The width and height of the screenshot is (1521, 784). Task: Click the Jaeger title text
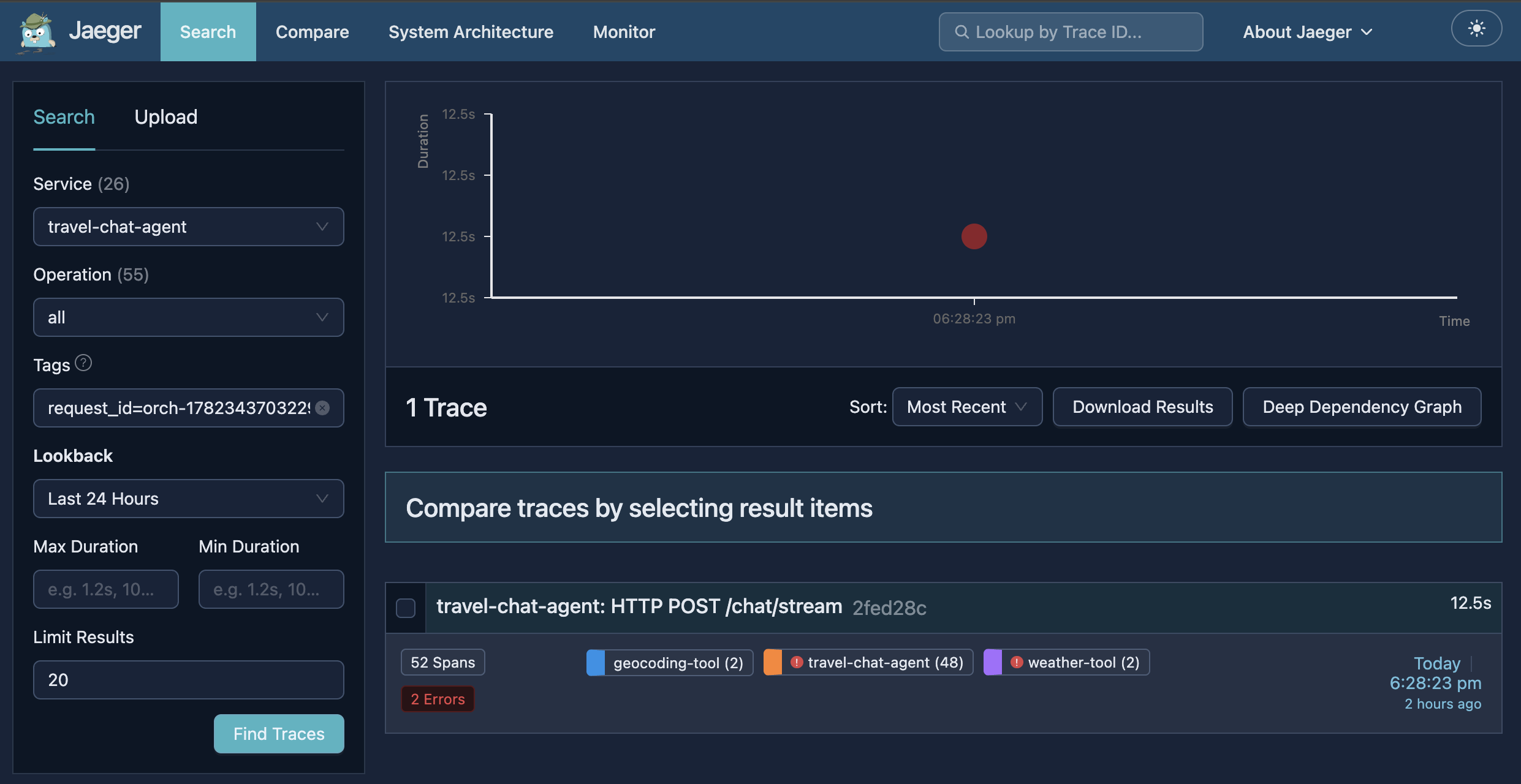[105, 31]
